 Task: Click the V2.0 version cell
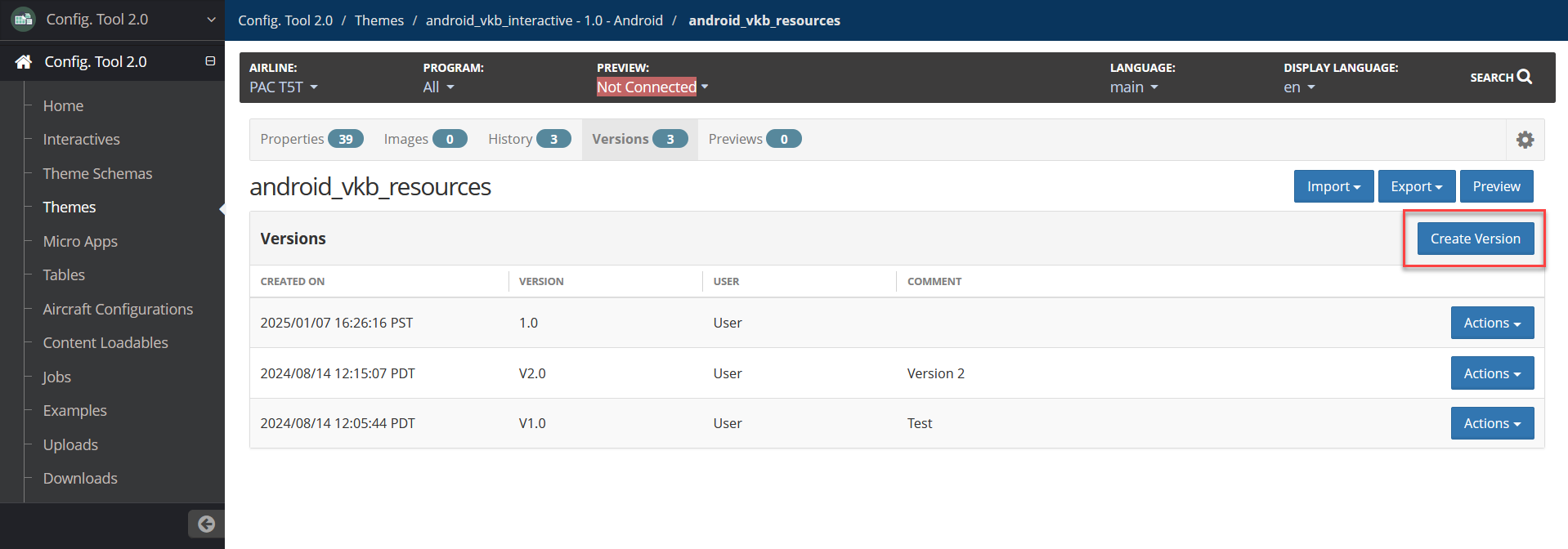(x=532, y=373)
